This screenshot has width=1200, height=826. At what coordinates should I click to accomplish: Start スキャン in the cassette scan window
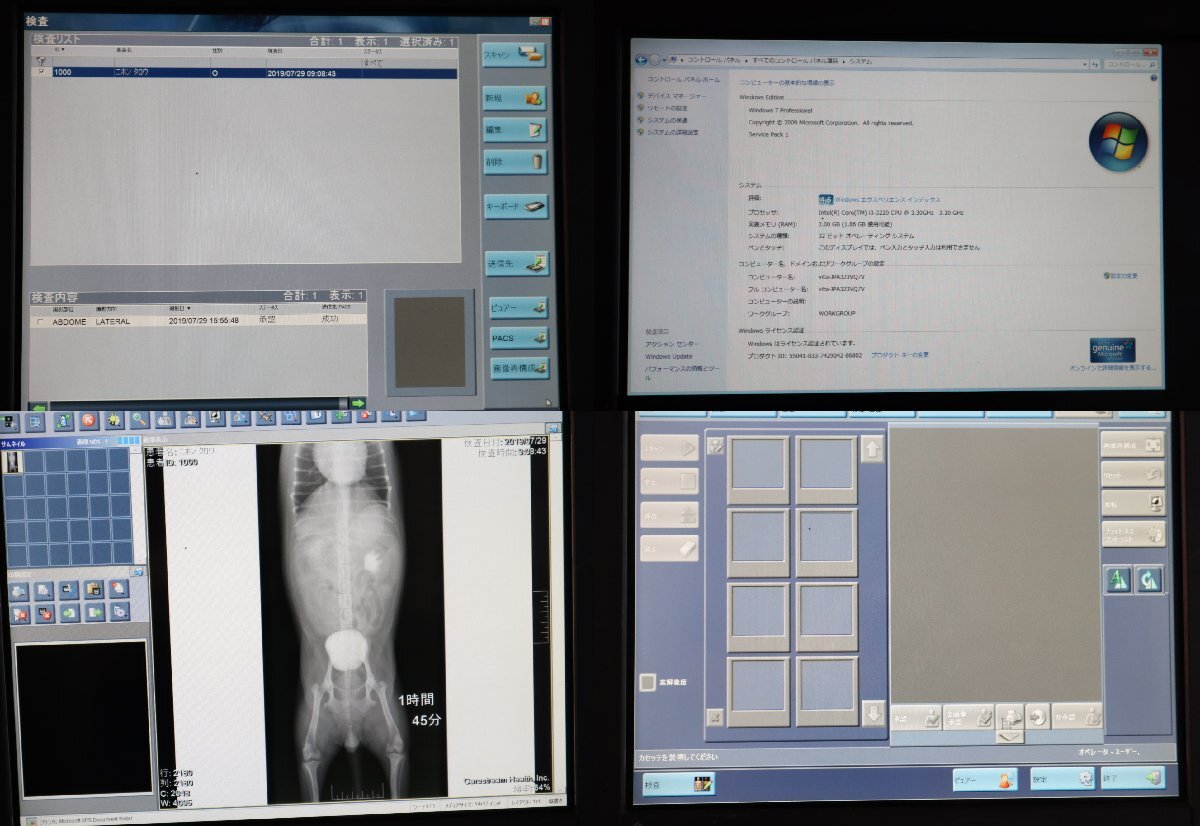669,448
